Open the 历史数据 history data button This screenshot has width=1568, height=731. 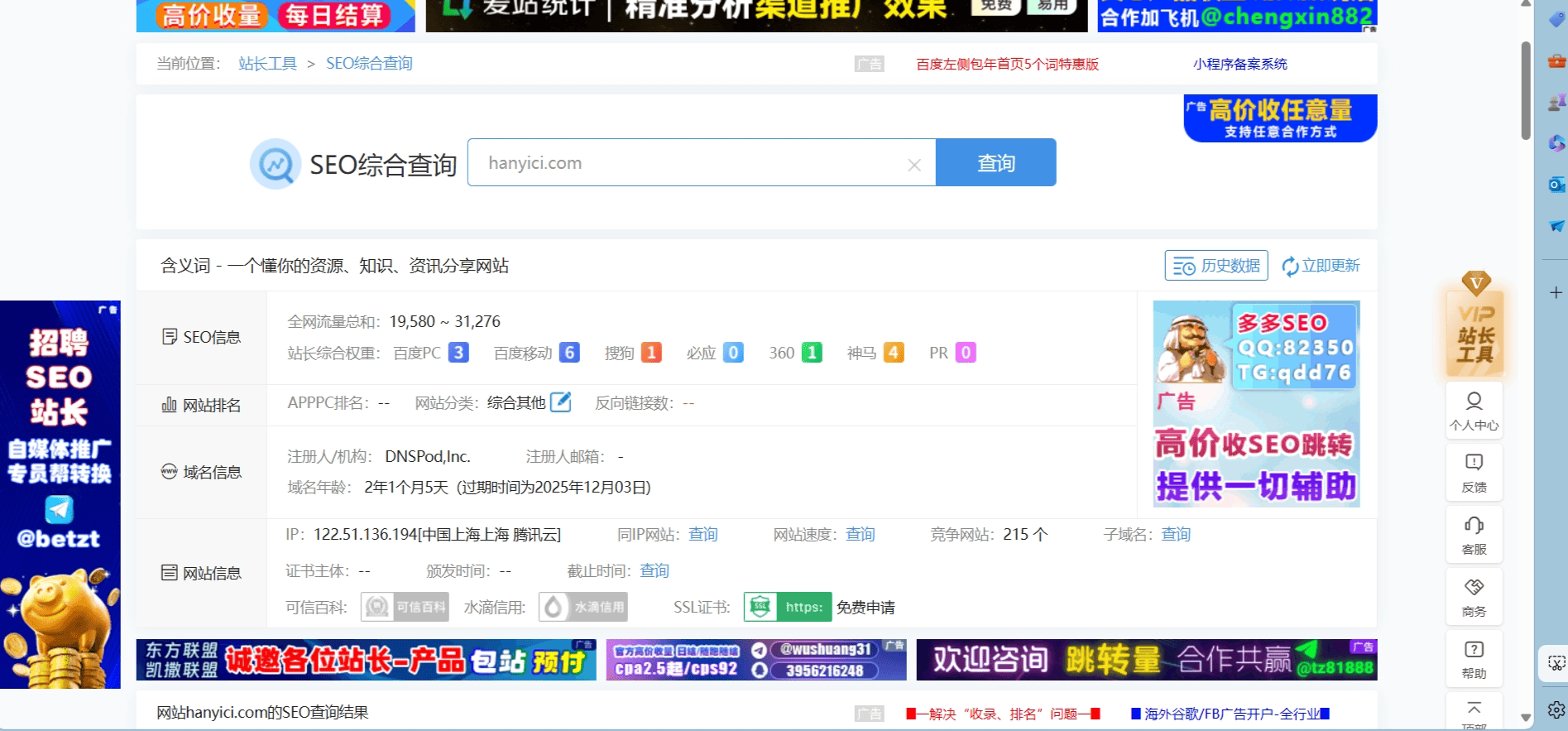click(1216, 266)
